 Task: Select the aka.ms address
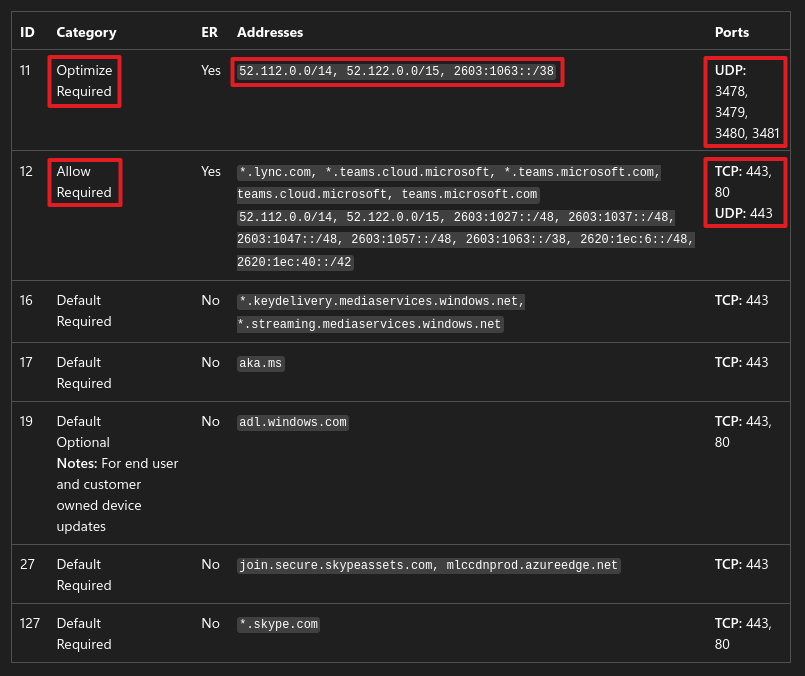pos(261,363)
